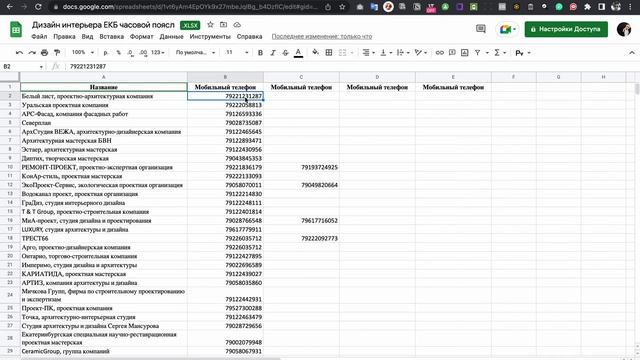The height and width of the screenshot is (360, 640).
Task: Toggle italic formatting
Action: (x=273, y=53)
